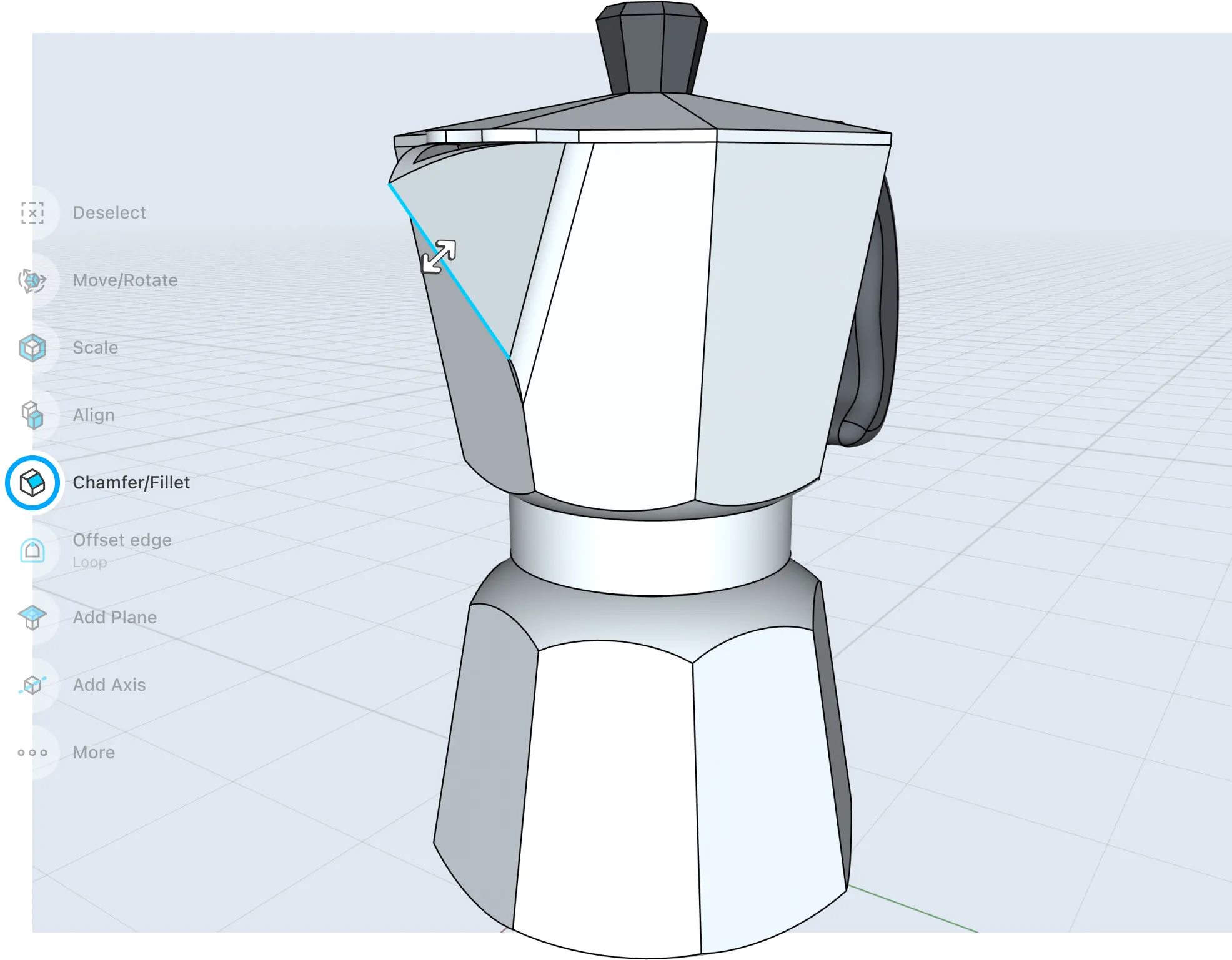The width and height of the screenshot is (1232, 960).
Task: Click the Chamfer/Fillet text label
Action: [131, 483]
